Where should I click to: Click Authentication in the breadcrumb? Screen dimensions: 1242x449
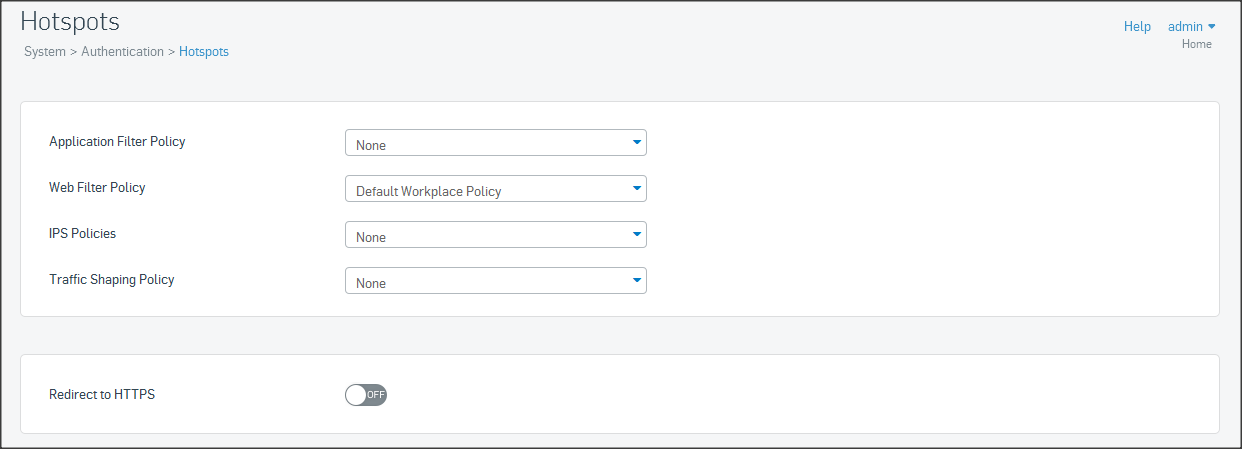122,51
